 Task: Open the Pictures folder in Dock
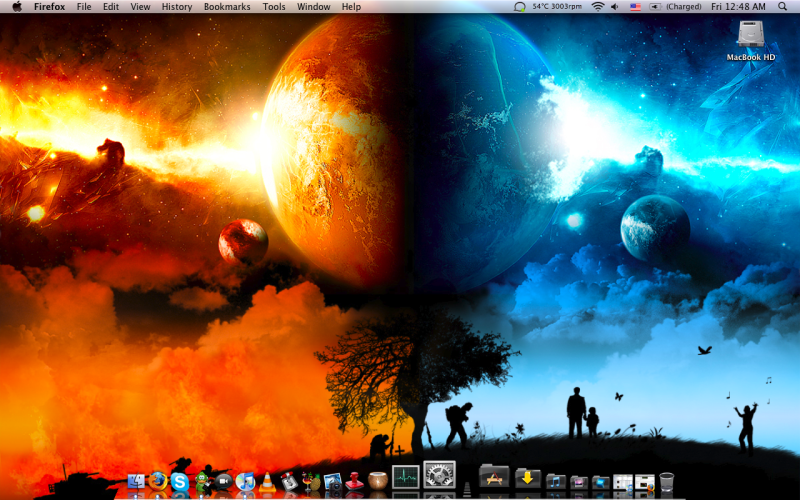[x=579, y=482]
